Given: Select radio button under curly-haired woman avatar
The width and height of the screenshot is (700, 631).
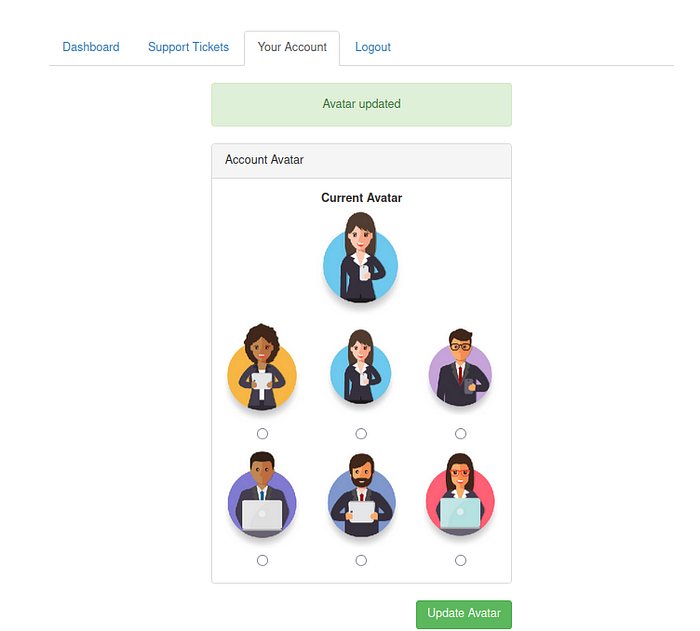Looking at the screenshot, I should pos(262,434).
